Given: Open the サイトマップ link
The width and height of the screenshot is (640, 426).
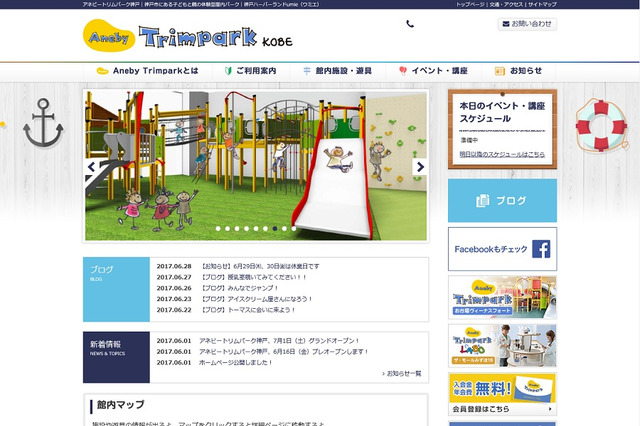Looking at the screenshot, I should click(x=542, y=4).
